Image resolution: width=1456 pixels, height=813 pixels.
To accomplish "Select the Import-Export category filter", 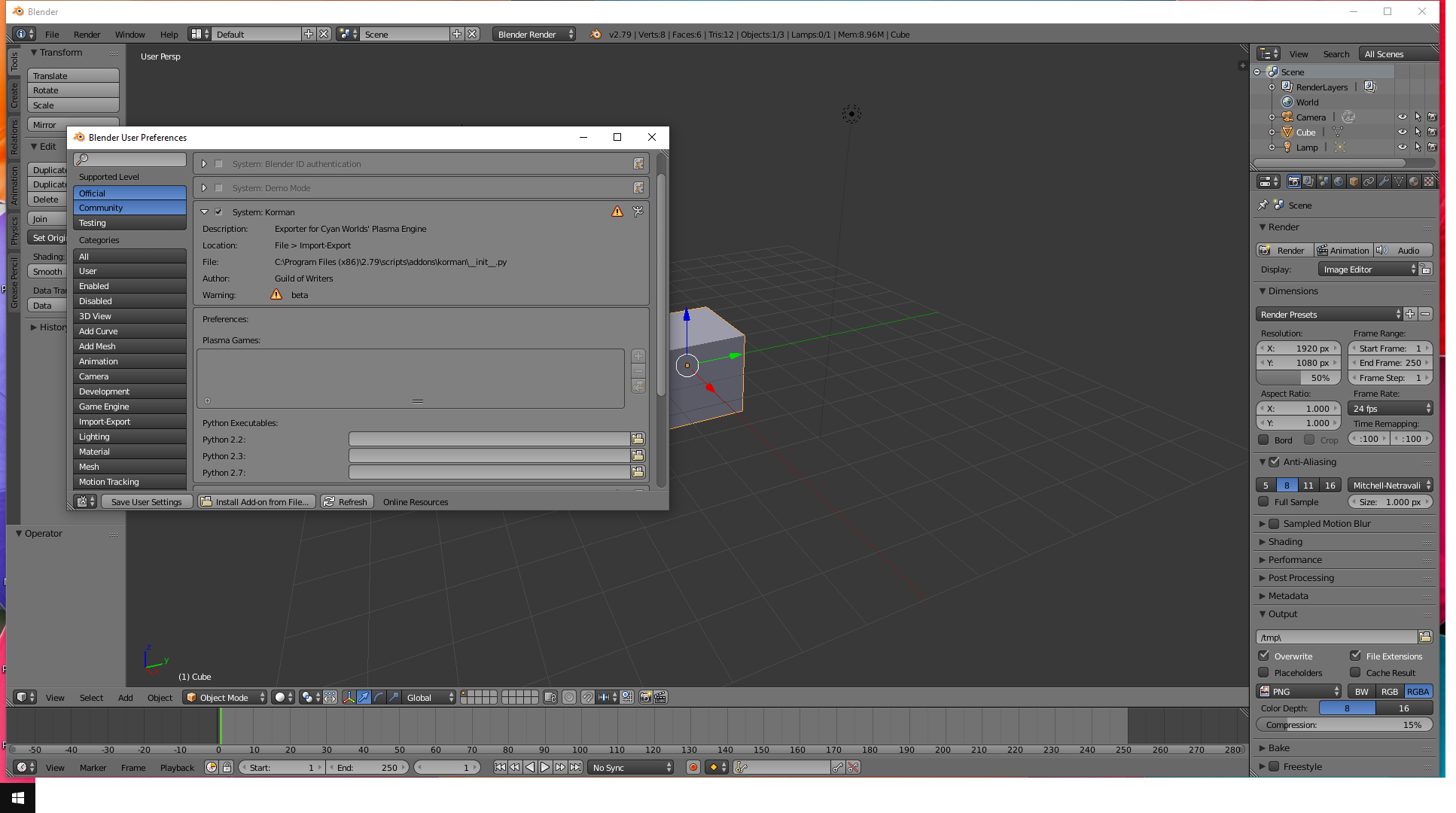I will pyautogui.click(x=103, y=421).
